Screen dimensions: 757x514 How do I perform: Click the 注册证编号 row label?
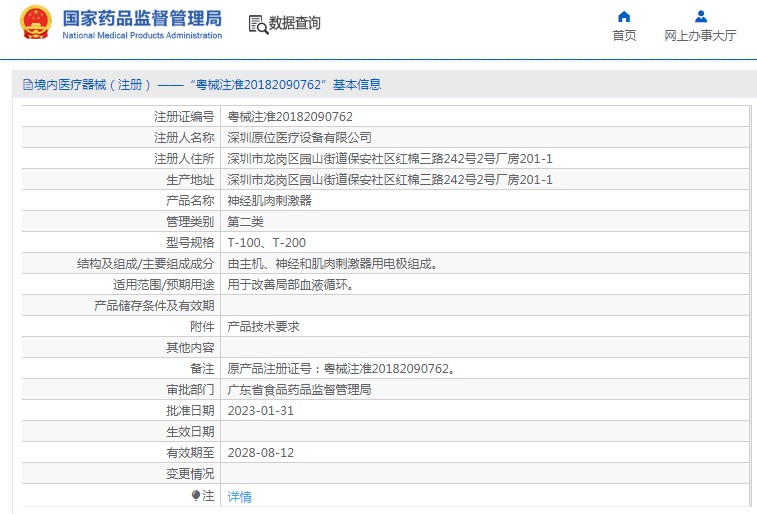pos(184,117)
